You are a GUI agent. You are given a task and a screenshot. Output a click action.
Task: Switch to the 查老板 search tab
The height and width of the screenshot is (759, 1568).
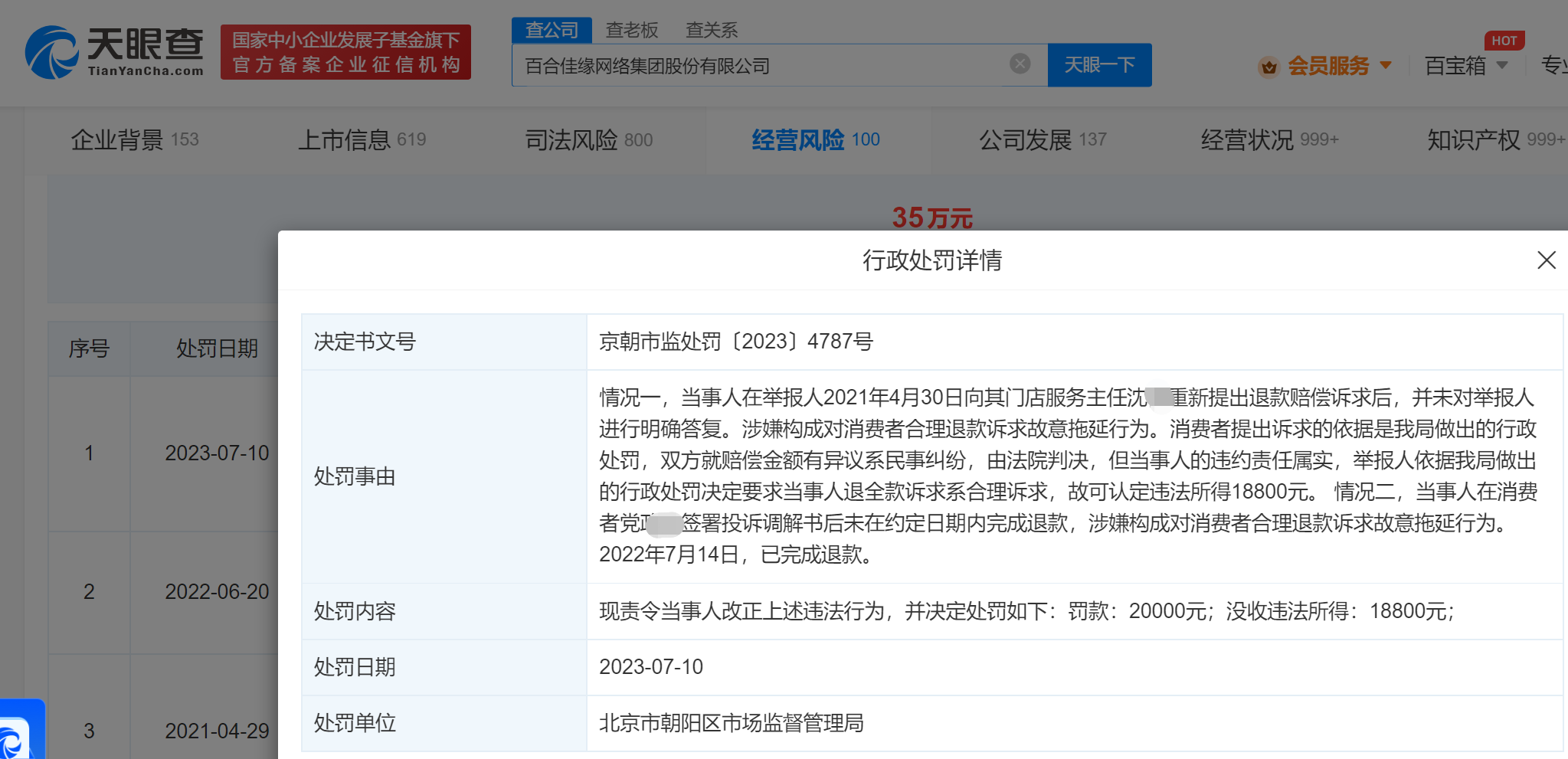pyautogui.click(x=632, y=30)
